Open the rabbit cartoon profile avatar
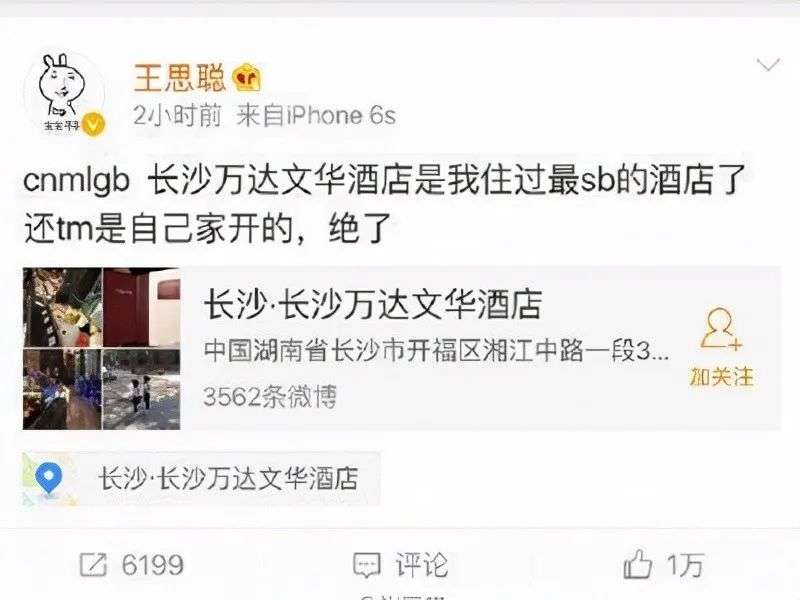Viewport: 800px width, 600px height. 64,93
